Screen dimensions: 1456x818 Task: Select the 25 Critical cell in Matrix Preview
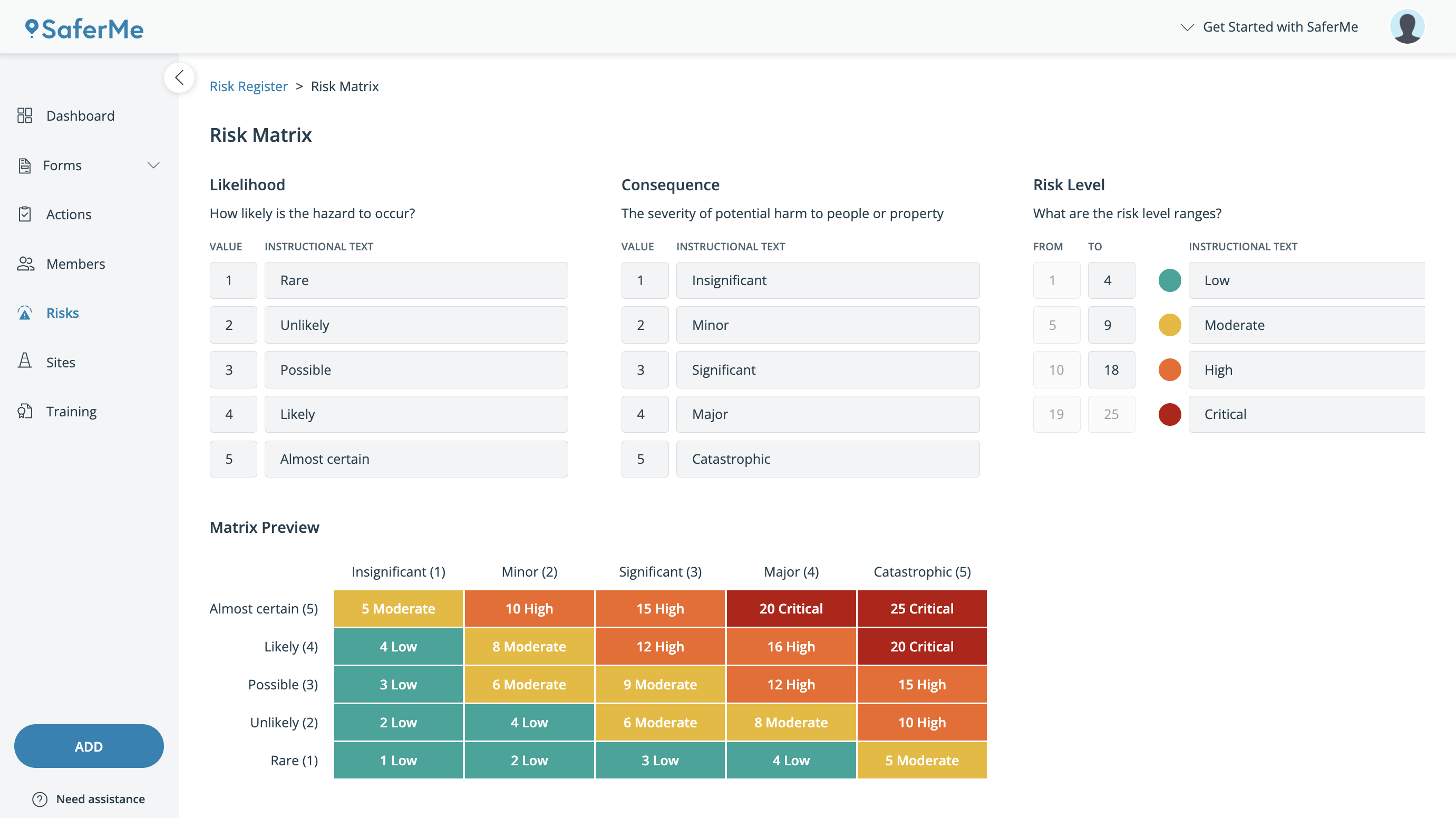[921, 608]
